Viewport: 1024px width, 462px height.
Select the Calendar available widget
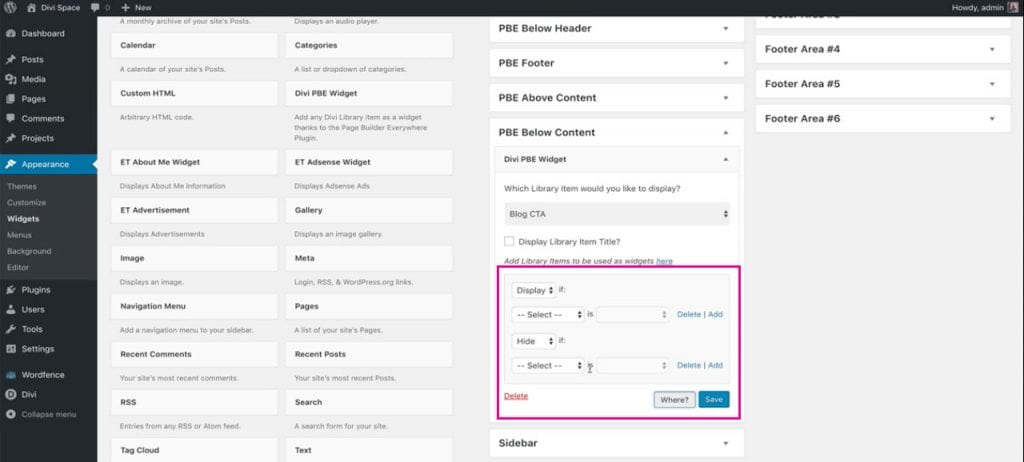tap(195, 46)
